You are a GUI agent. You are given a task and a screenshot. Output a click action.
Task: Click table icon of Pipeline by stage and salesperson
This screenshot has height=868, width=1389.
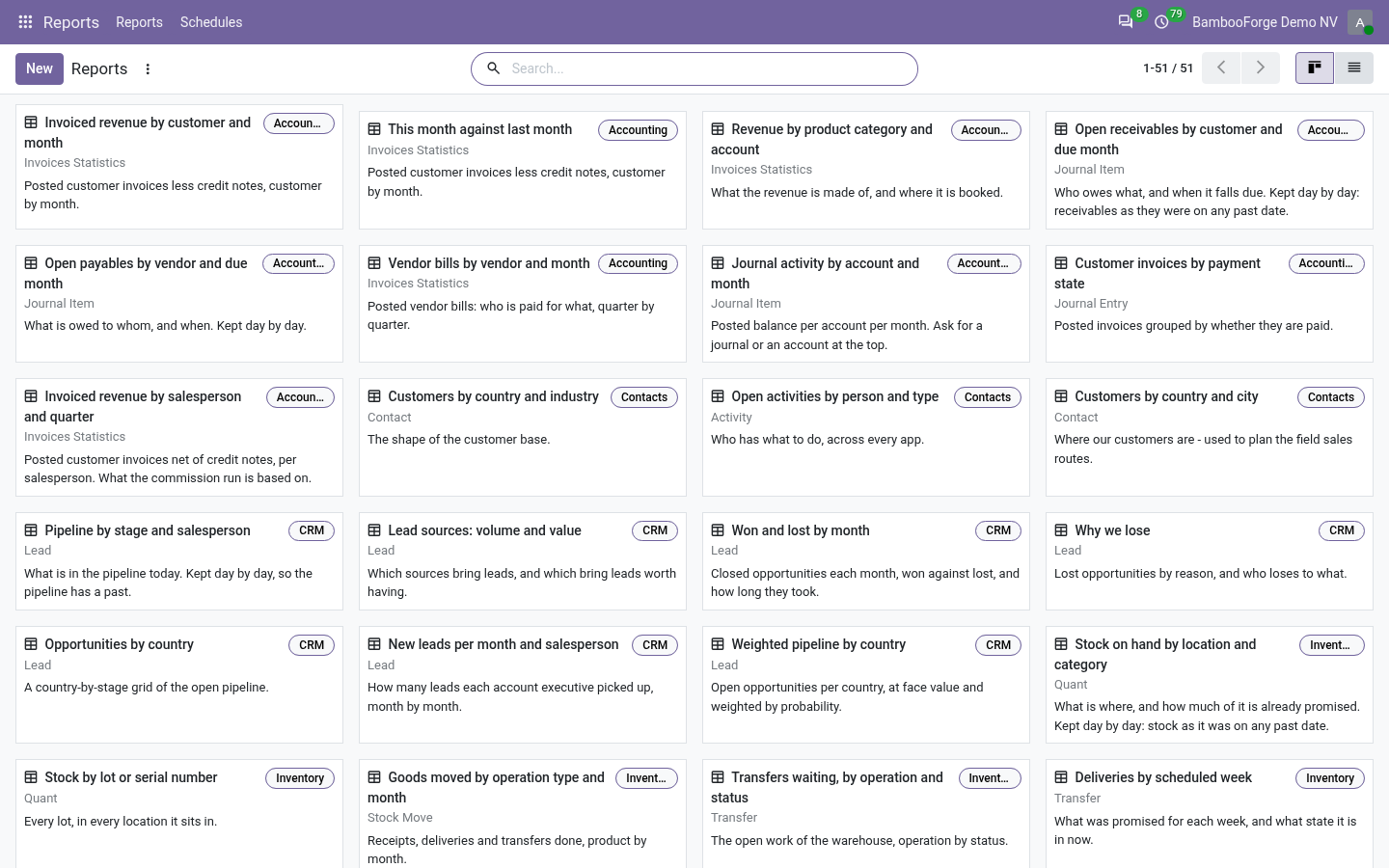click(x=31, y=530)
